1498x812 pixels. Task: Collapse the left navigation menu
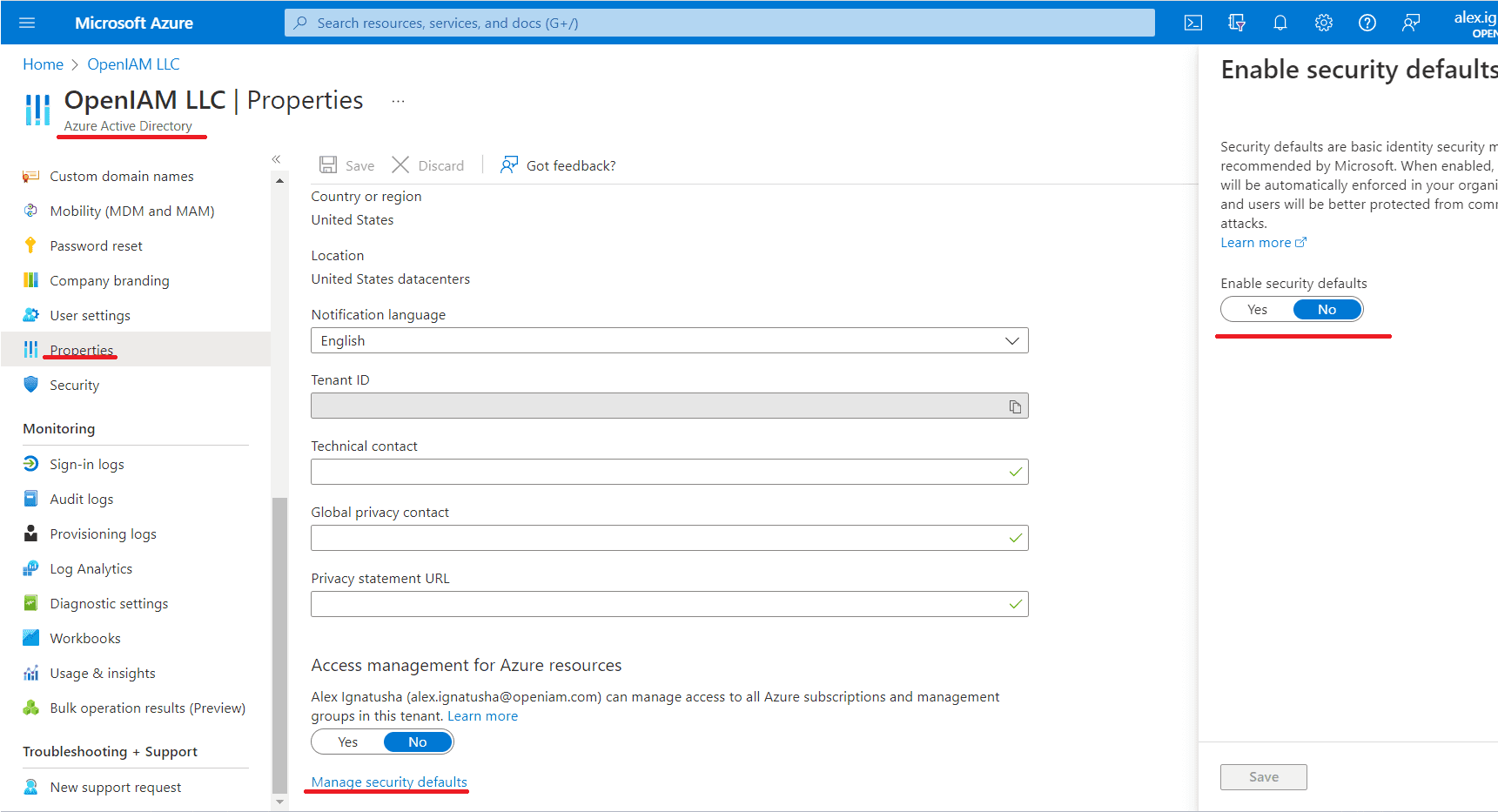point(276,159)
